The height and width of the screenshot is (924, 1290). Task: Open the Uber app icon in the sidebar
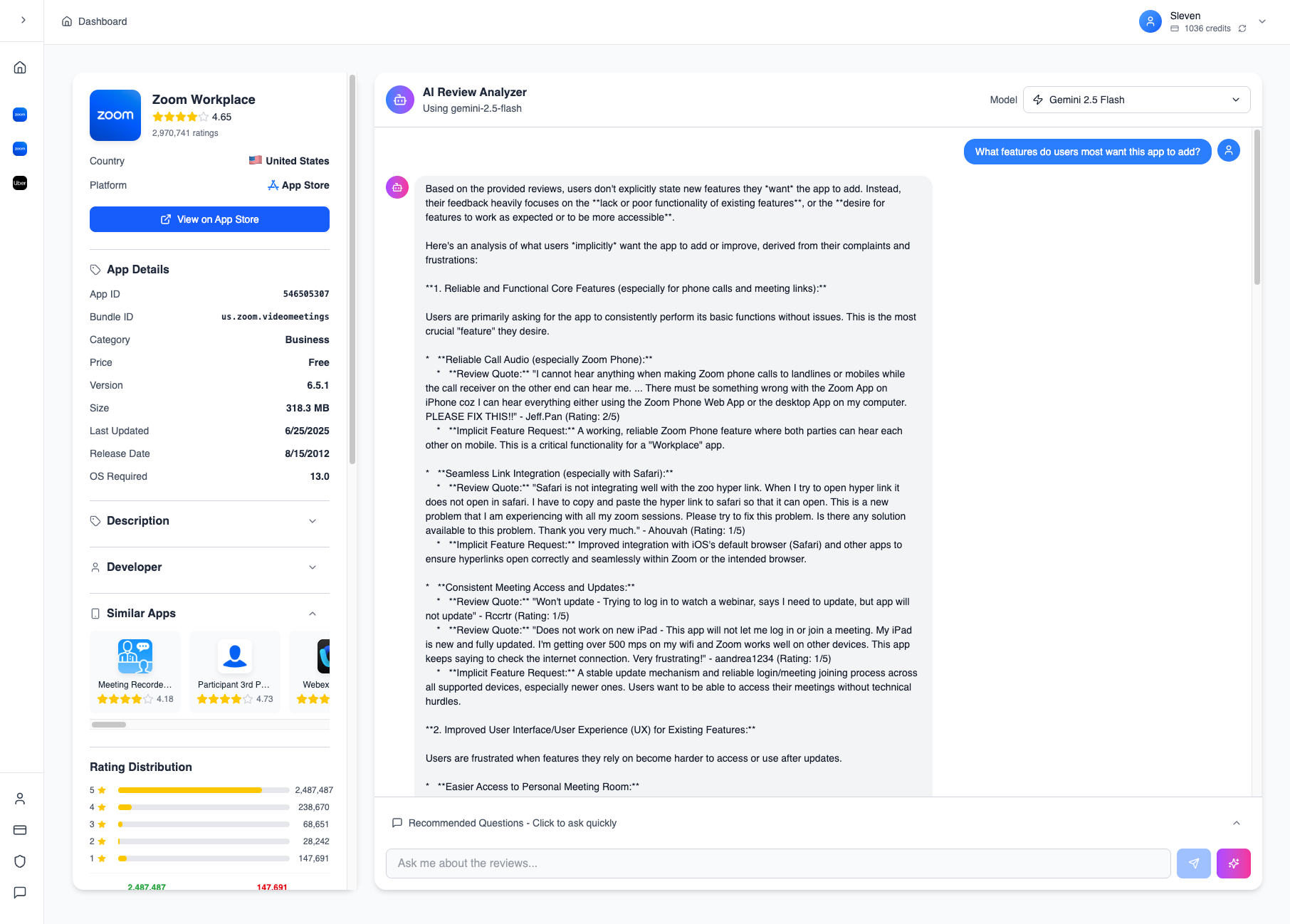point(20,183)
